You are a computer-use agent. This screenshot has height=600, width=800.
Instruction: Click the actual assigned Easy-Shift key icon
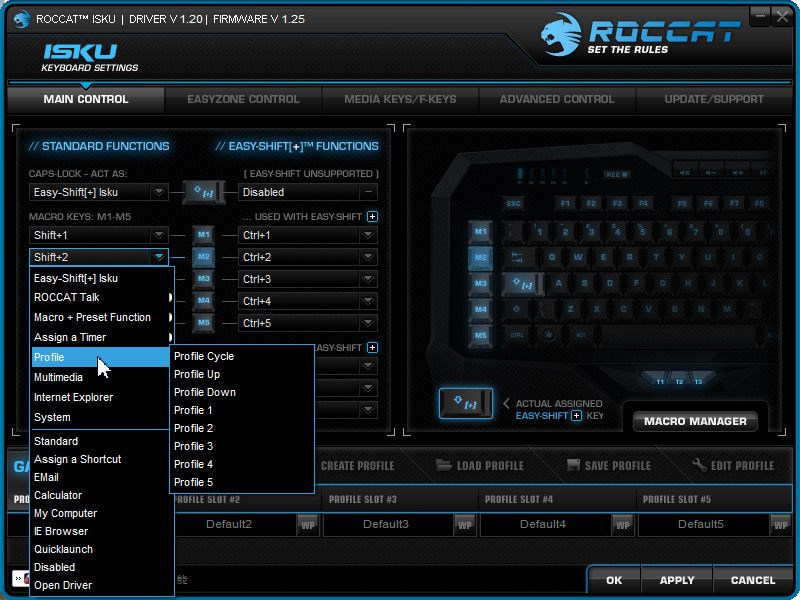pyautogui.click(x=466, y=404)
